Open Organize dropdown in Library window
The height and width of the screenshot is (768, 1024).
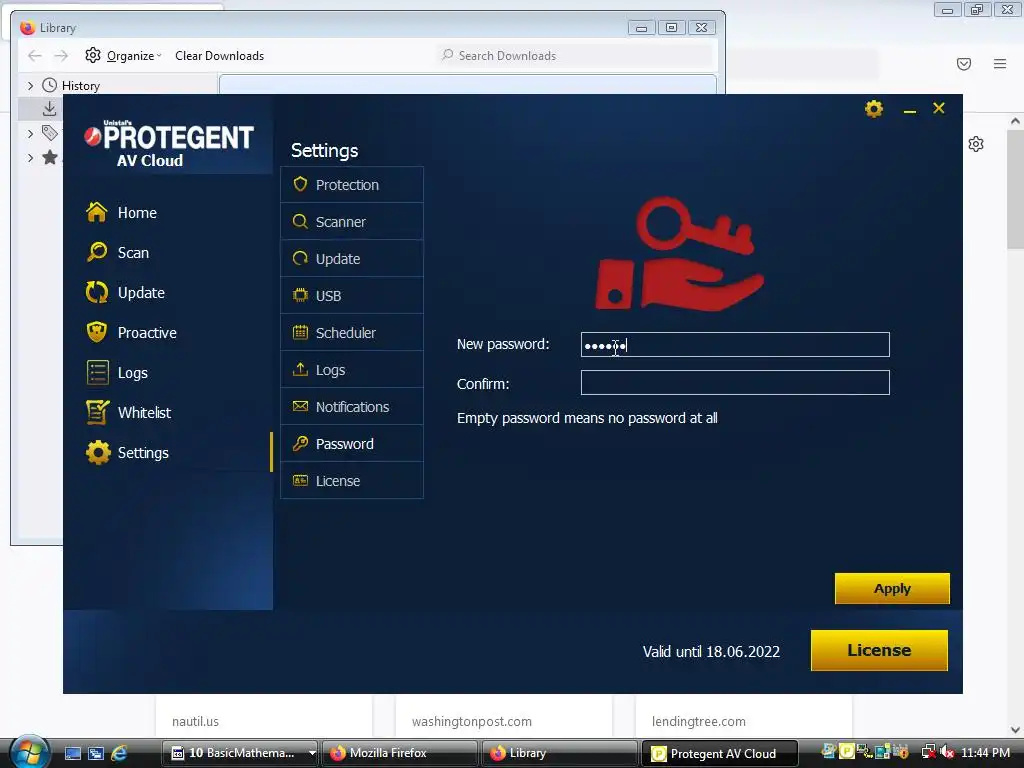point(124,56)
